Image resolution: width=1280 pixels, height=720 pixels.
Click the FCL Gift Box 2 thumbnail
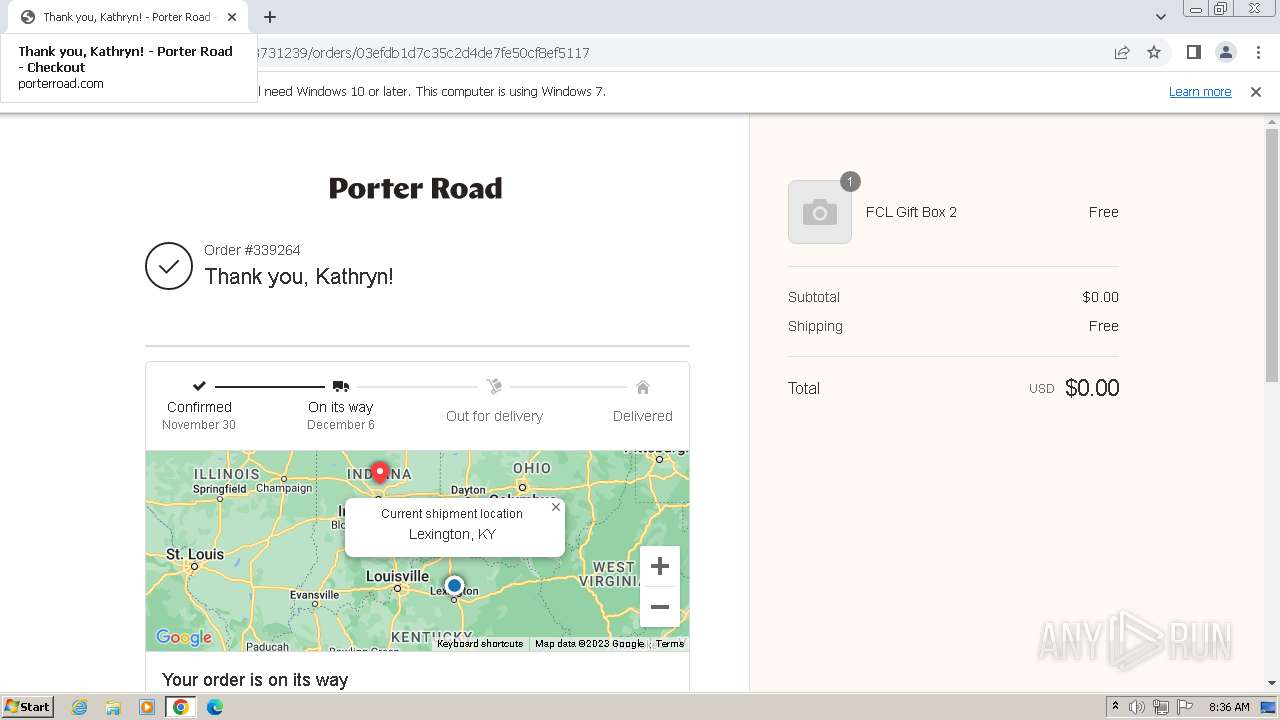coord(820,212)
